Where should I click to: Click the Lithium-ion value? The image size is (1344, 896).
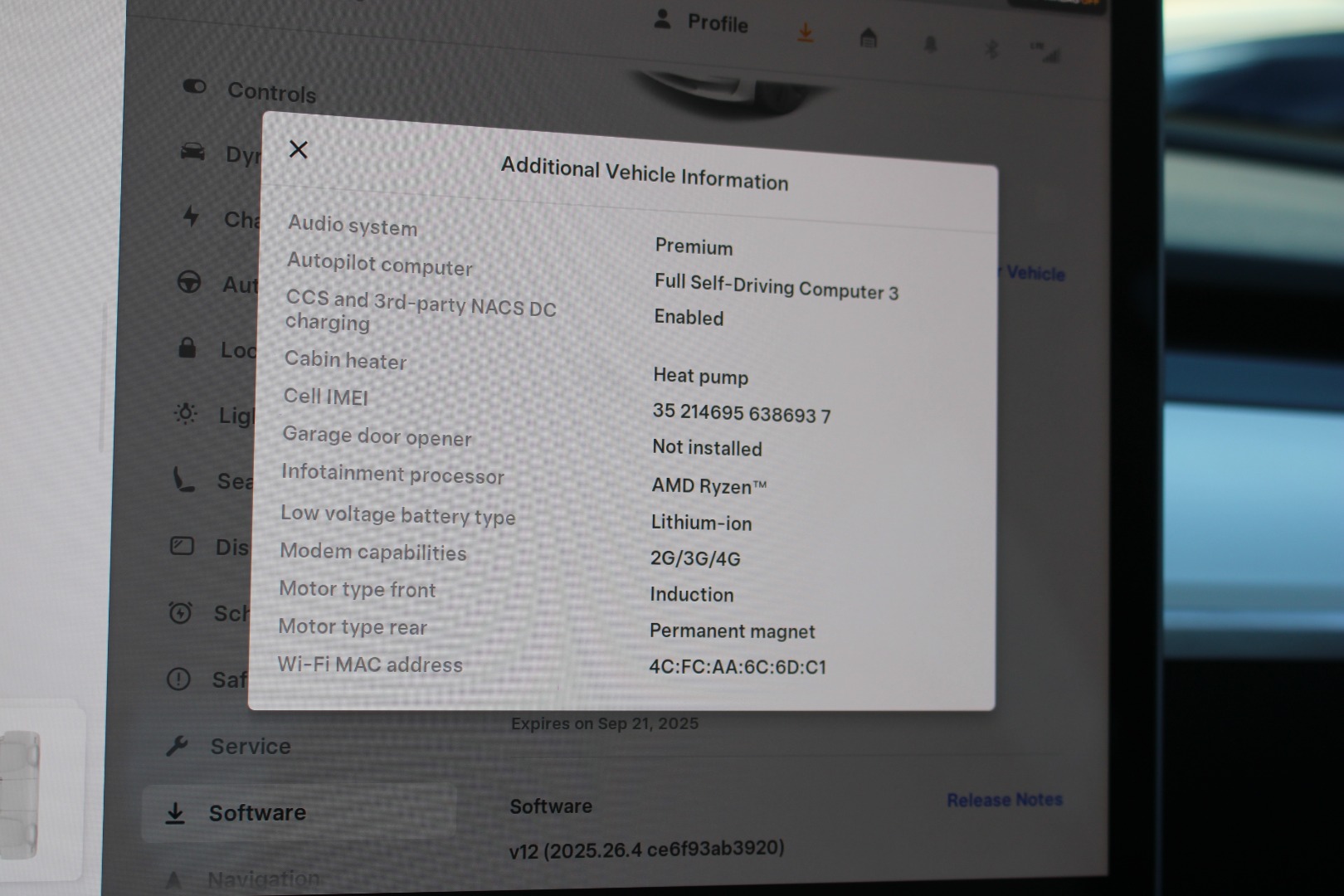tap(701, 523)
